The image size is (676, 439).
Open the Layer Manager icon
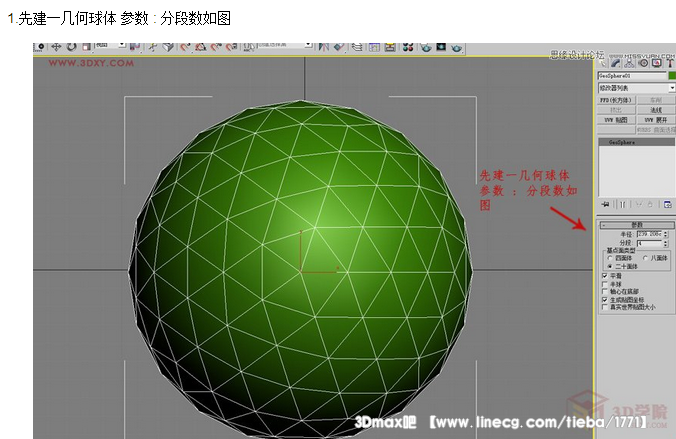click(x=357, y=47)
